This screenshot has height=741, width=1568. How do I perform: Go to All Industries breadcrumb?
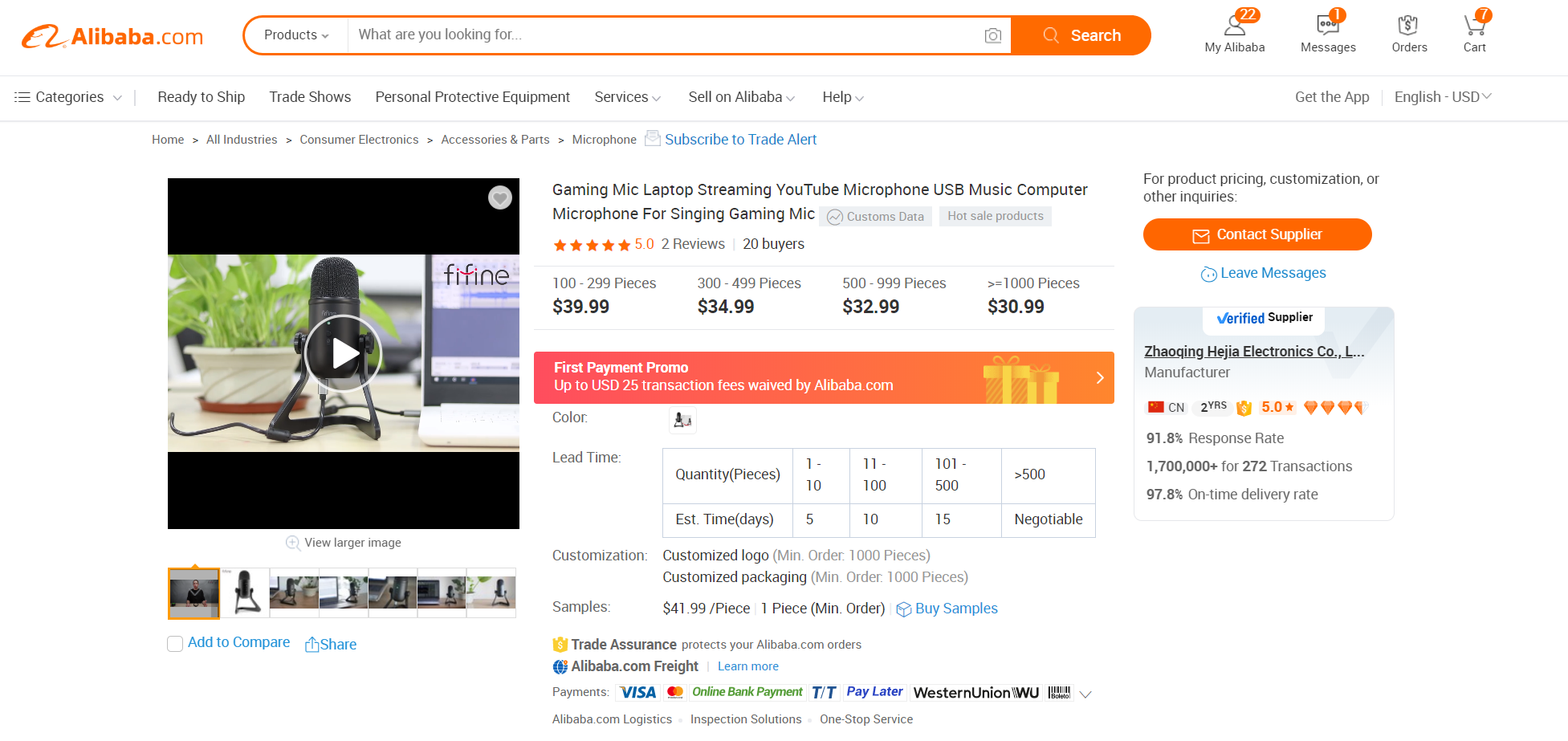[x=242, y=140]
